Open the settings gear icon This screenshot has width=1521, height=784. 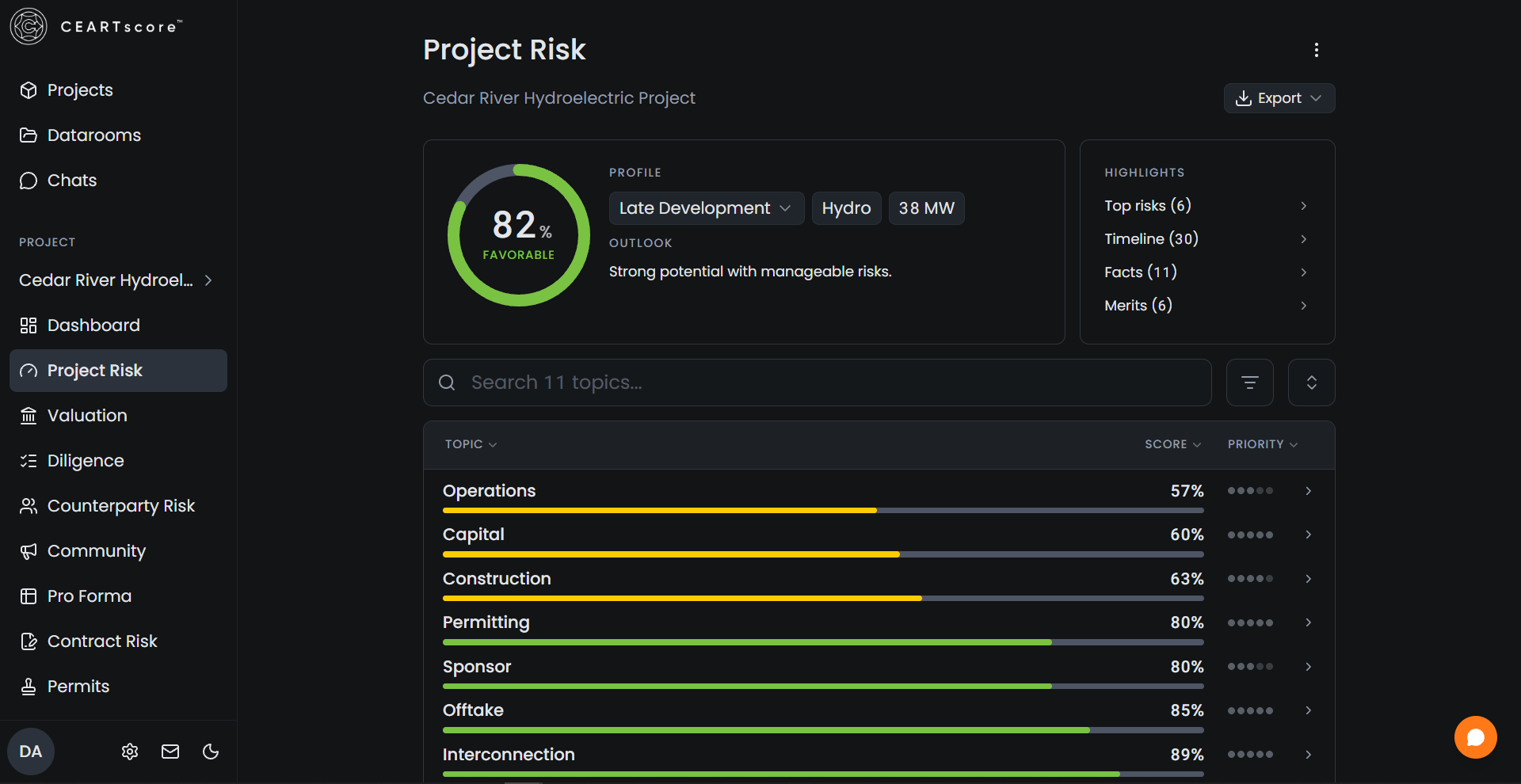pyautogui.click(x=130, y=752)
